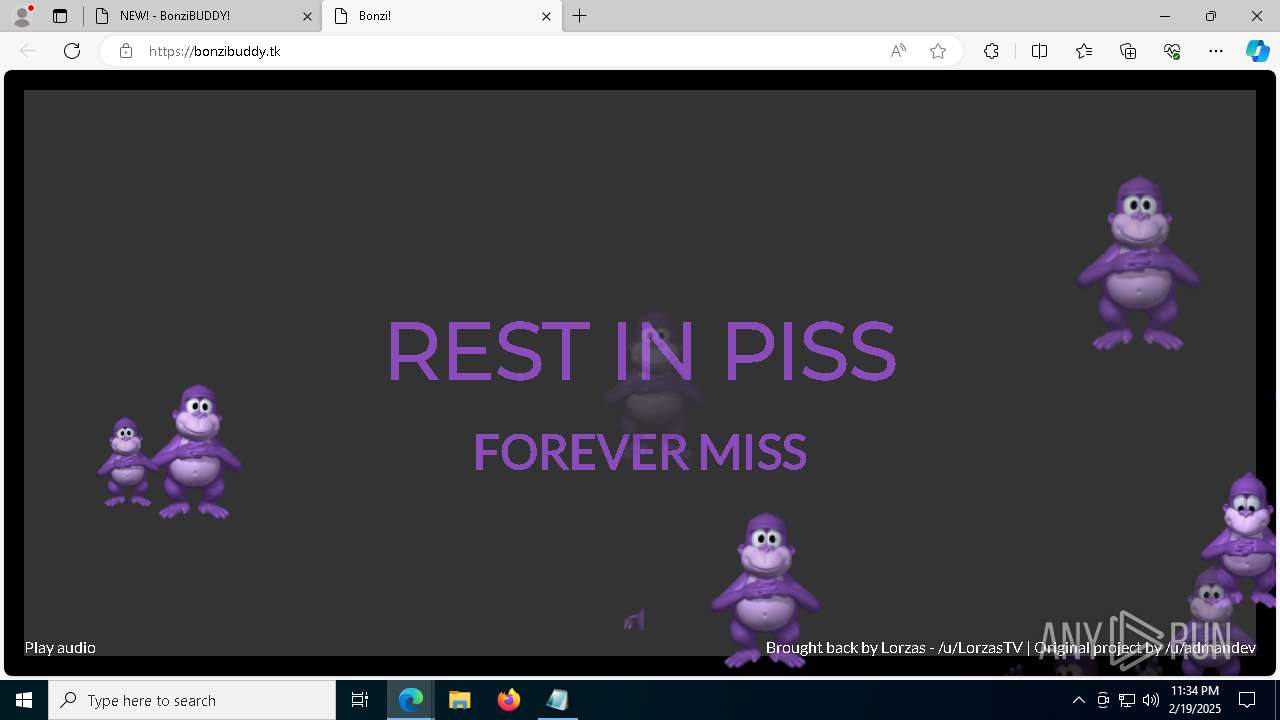Click the FOREVER MISS text
1280x720 pixels.
640,452
